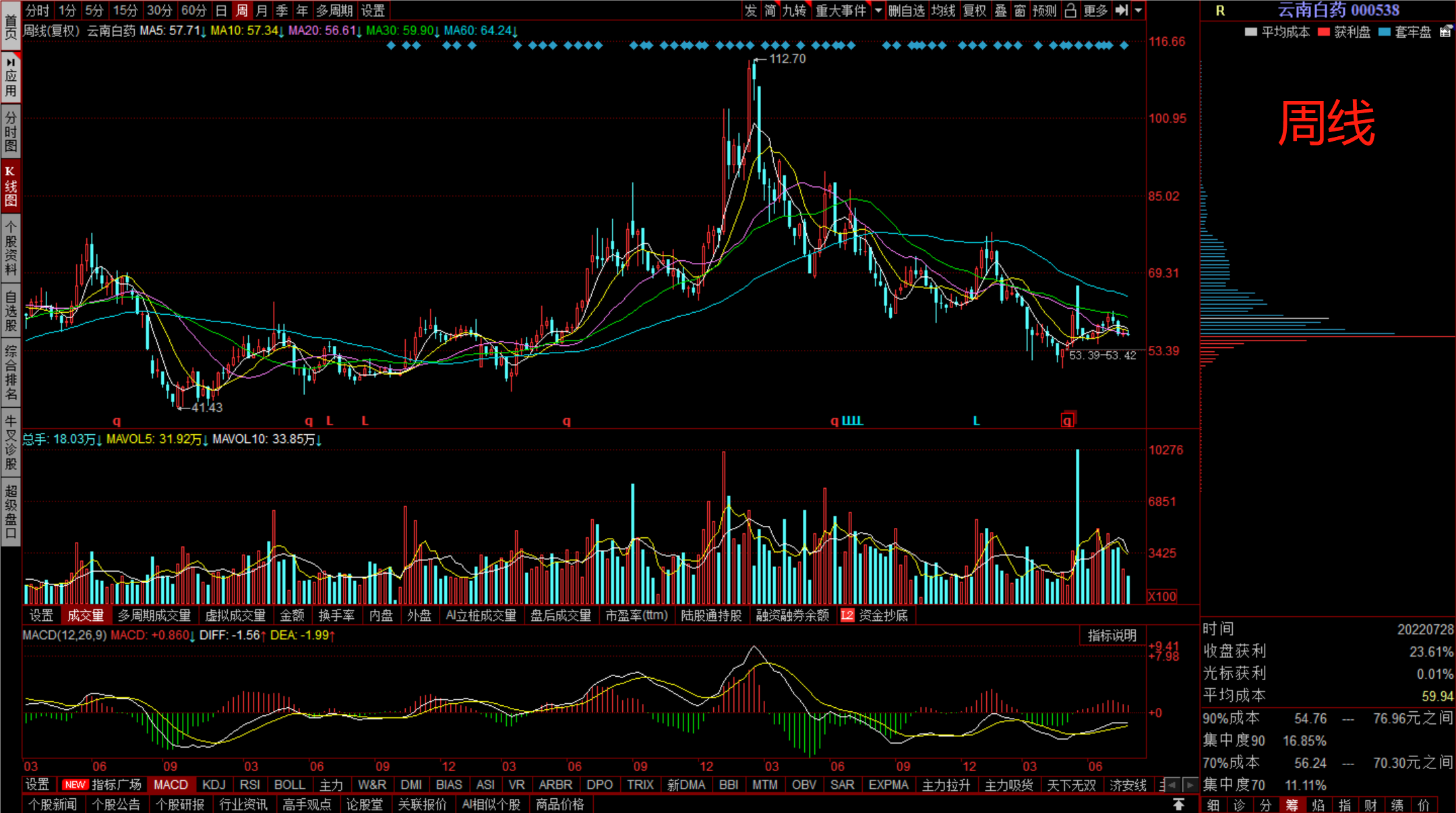Click the R marker beside stock name
Viewport: 1456px width, 813px height.
click(1220, 11)
